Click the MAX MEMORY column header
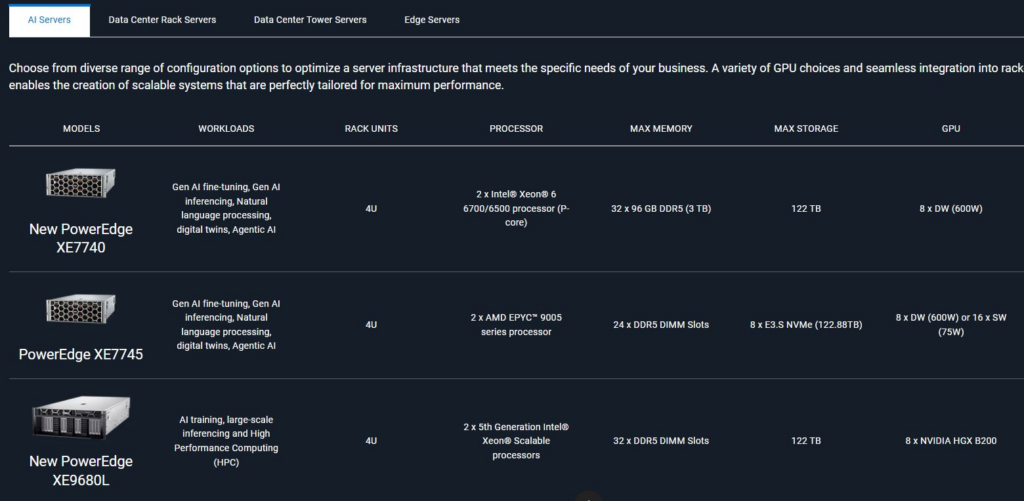This screenshot has height=501, width=1024. pos(661,129)
